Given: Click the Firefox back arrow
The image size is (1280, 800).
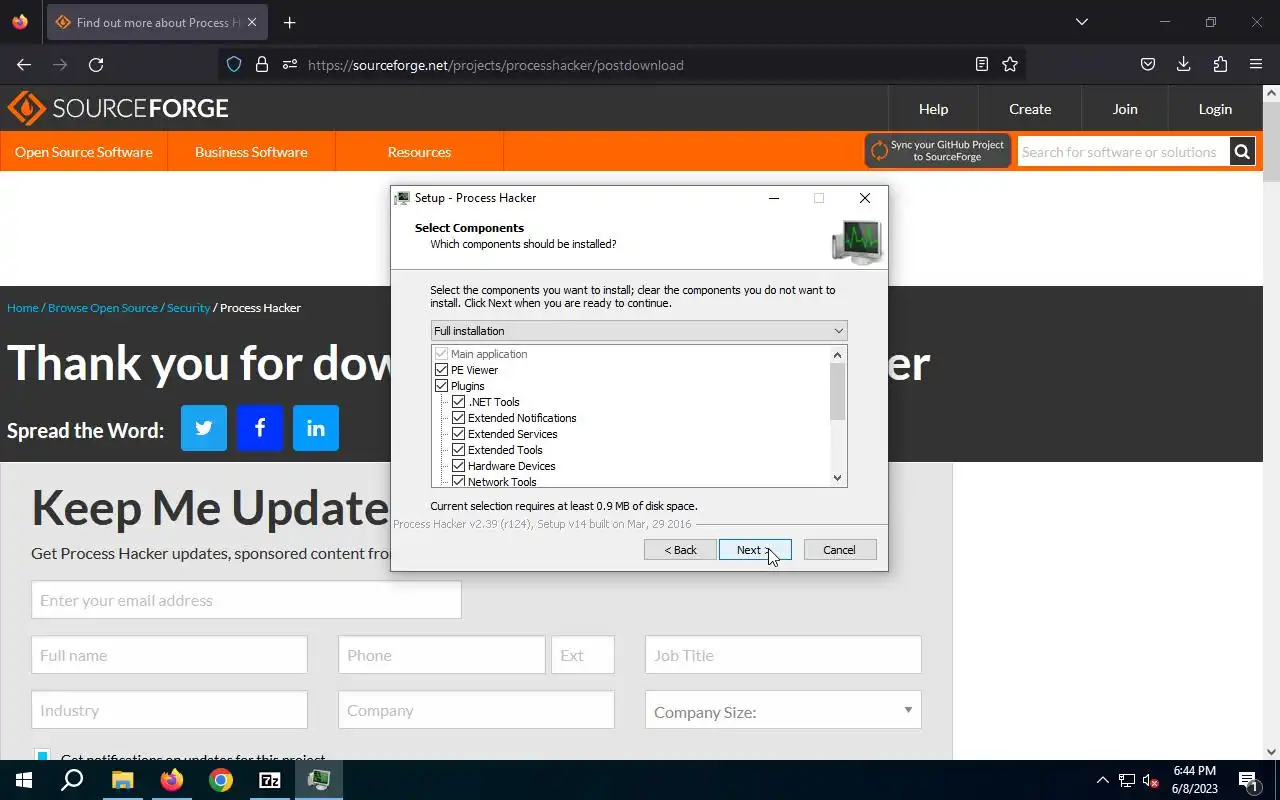Looking at the screenshot, I should [x=24, y=65].
